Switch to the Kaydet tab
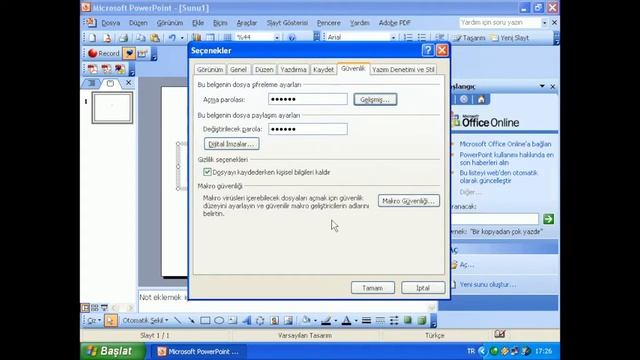This screenshot has width=640, height=360. [323, 70]
